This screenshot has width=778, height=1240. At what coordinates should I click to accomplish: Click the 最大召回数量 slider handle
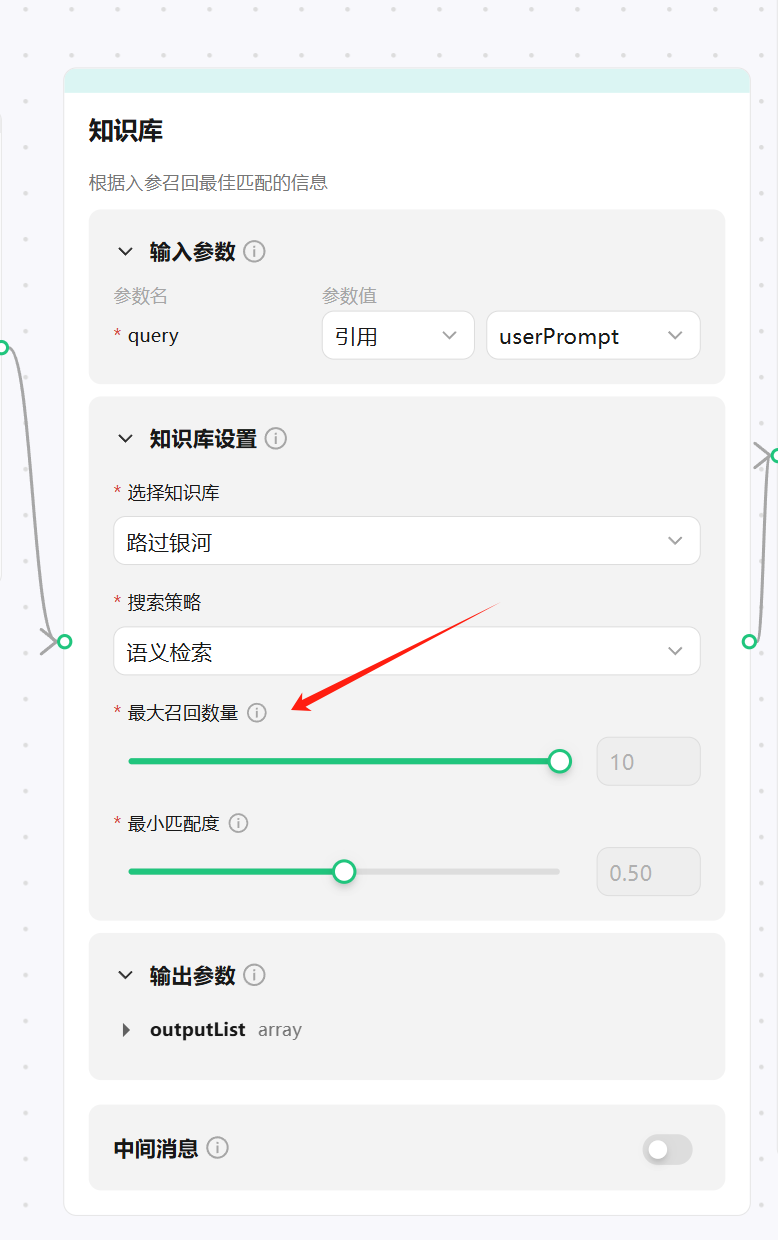[560, 761]
